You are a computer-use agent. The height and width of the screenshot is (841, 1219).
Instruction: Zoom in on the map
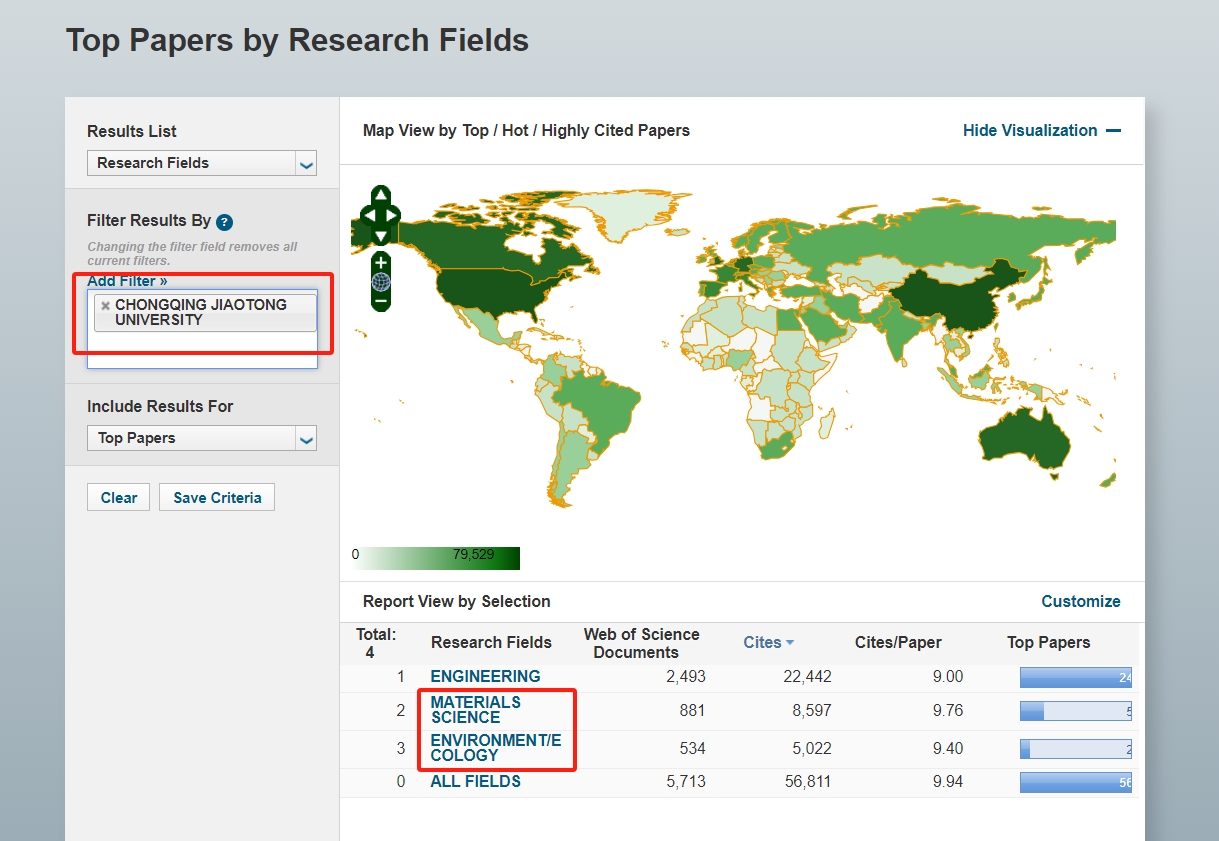pos(381,262)
